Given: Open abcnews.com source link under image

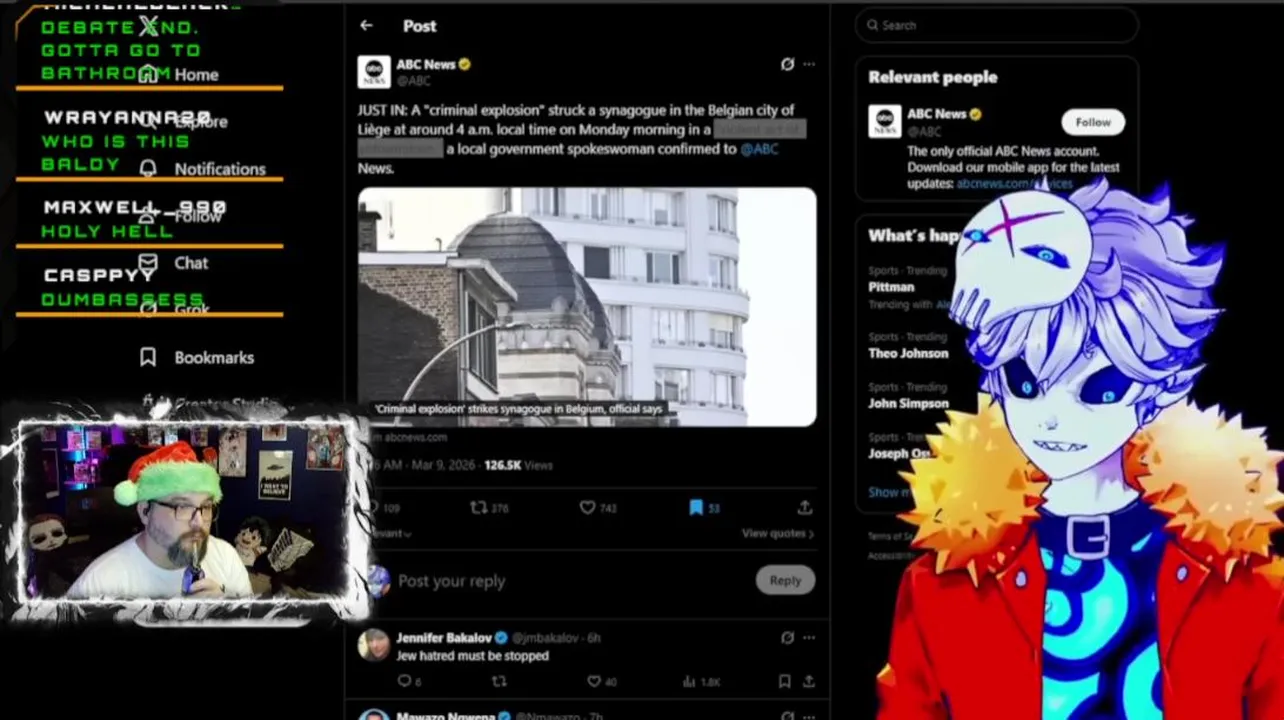Looking at the screenshot, I should tap(410, 437).
